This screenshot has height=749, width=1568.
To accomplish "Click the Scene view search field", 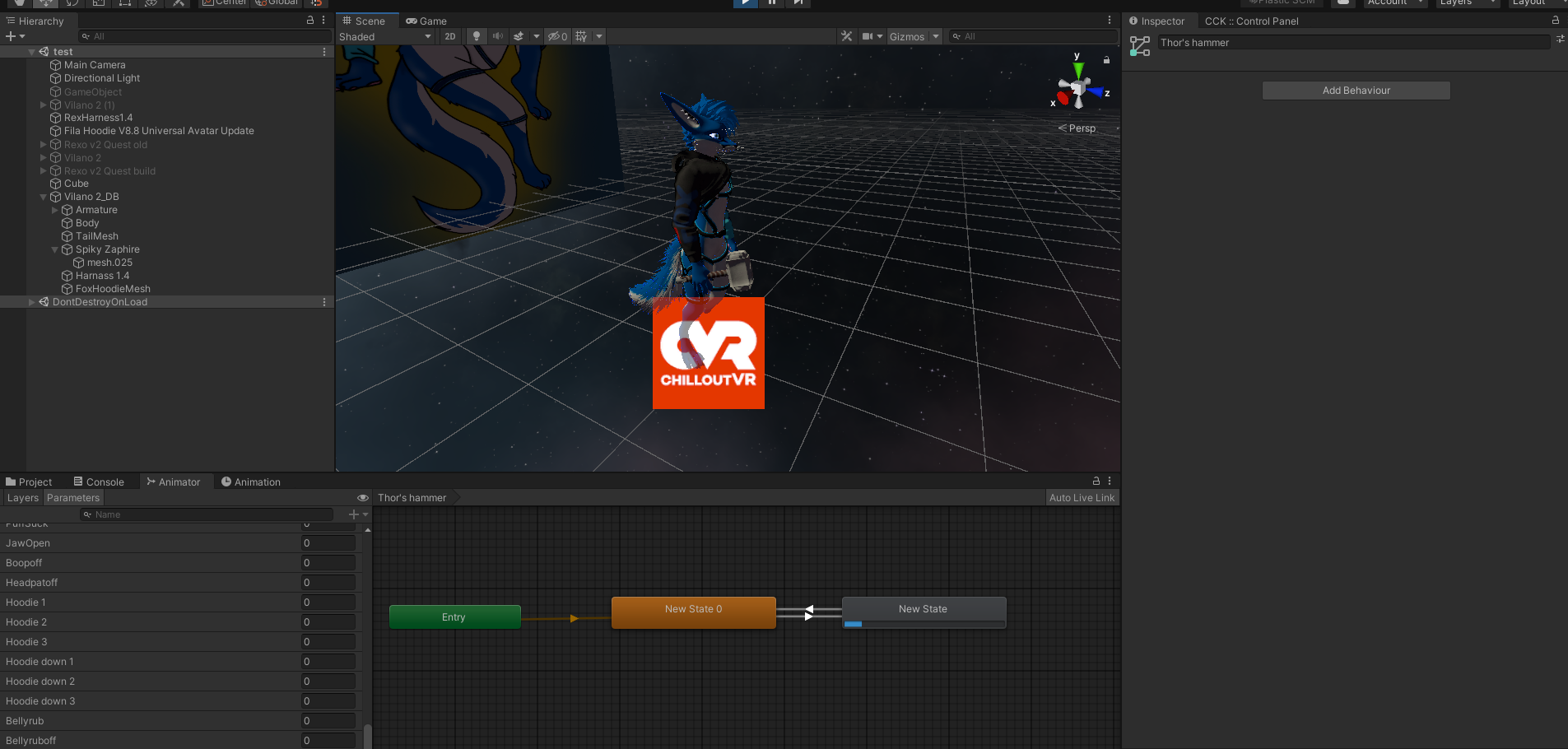I will 1033,36.
